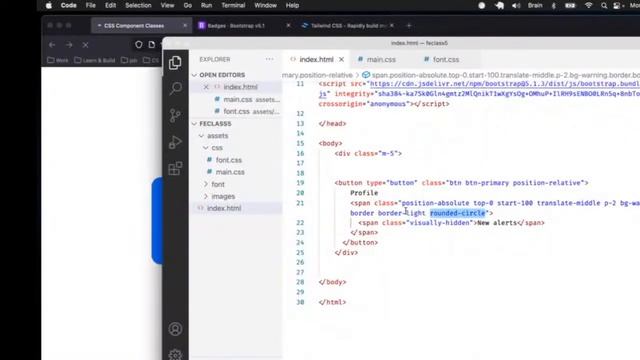The width and height of the screenshot is (640, 360).
Task: Open the Go menu
Action: (x=187, y=5)
